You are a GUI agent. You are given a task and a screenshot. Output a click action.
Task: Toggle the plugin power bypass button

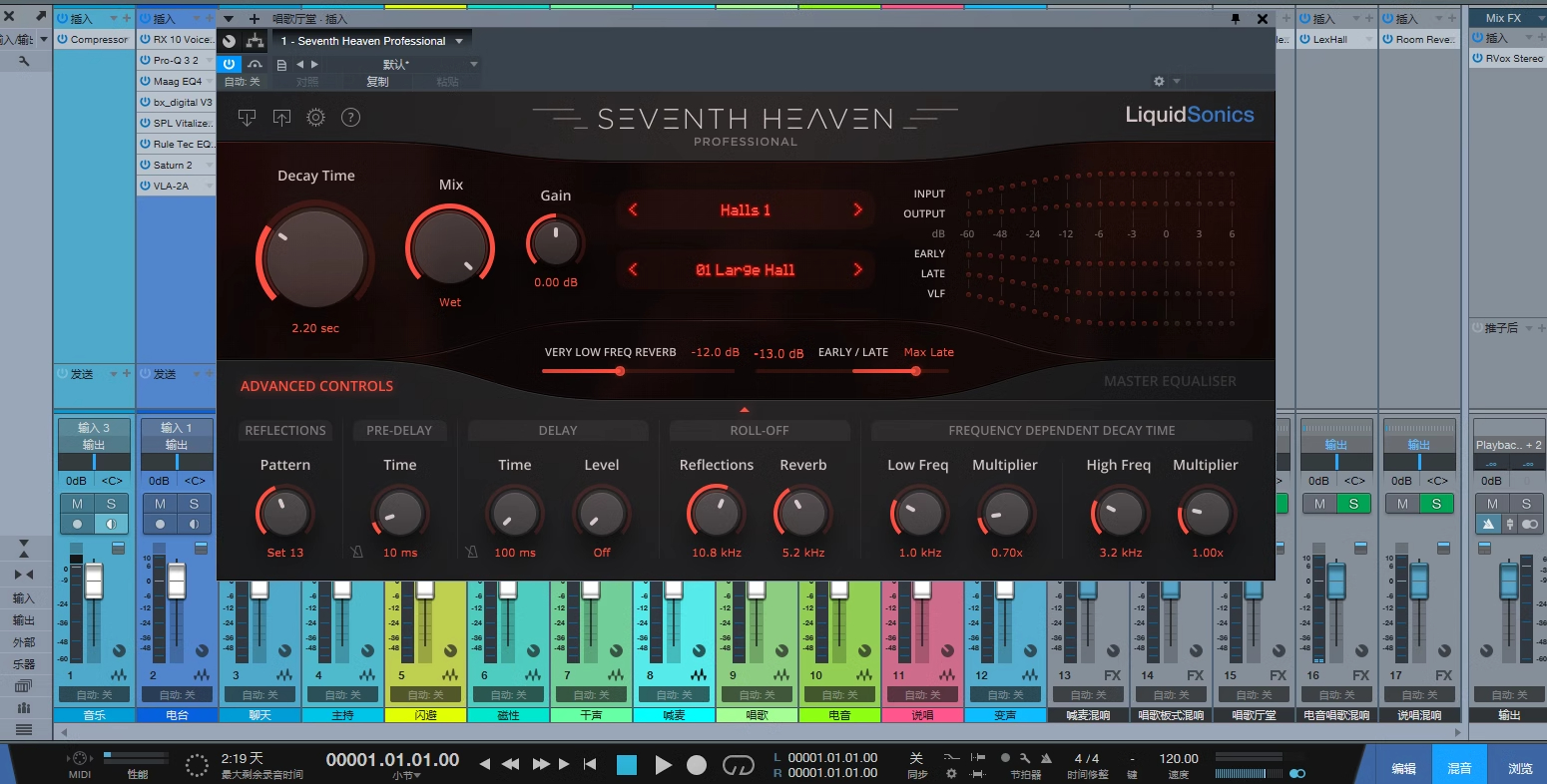click(230, 64)
